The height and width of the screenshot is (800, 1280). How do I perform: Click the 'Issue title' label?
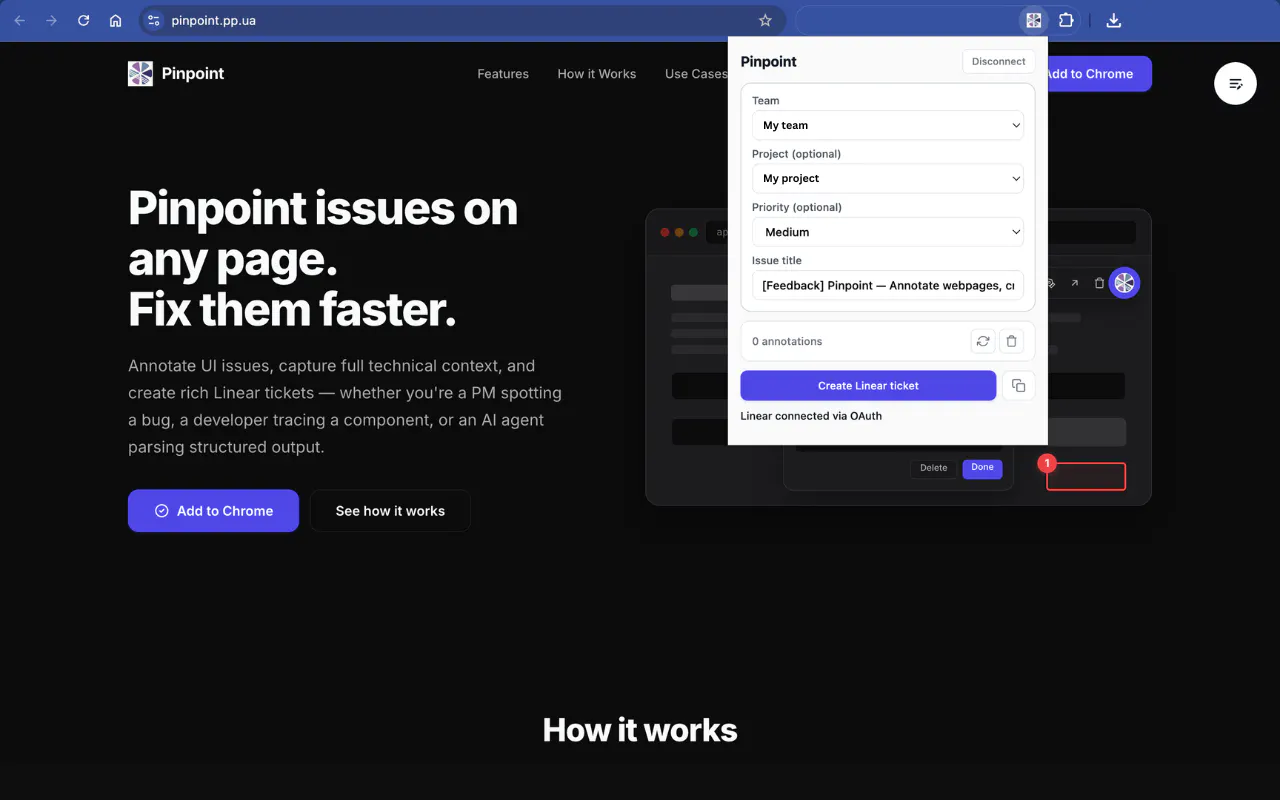click(x=777, y=261)
